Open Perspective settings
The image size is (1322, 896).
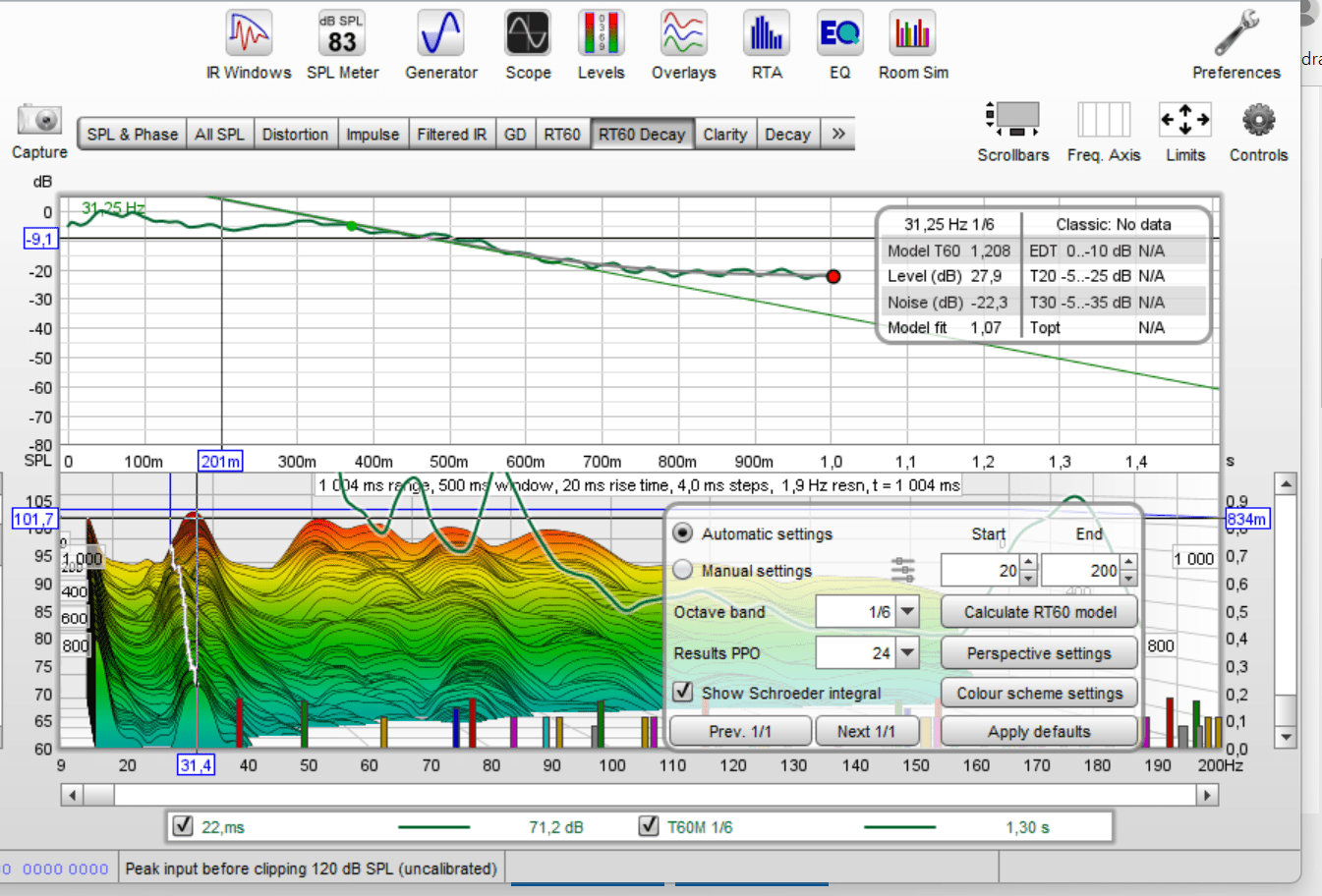click(x=1039, y=653)
